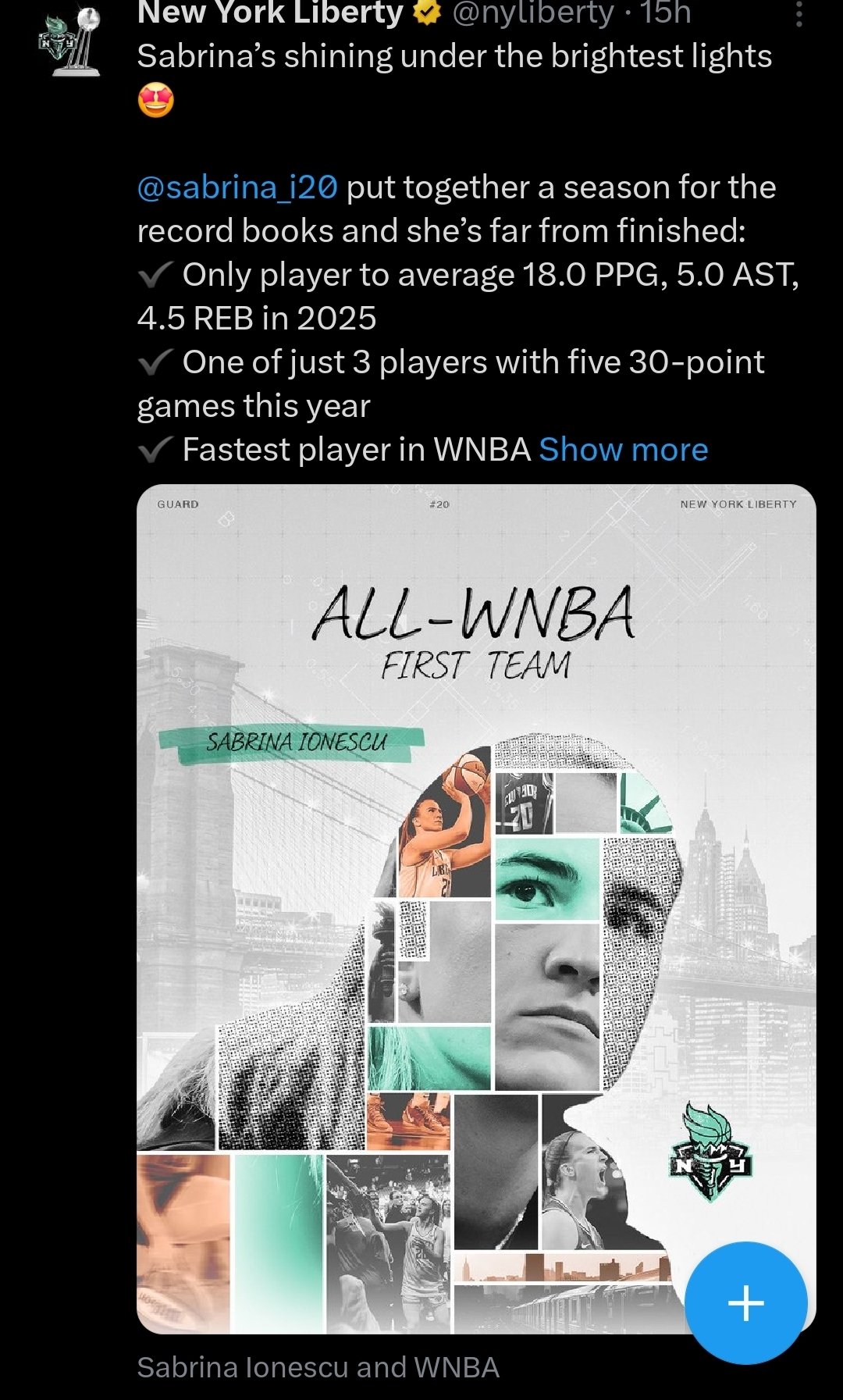Tap the 15h timestamp

pos(665,12)
